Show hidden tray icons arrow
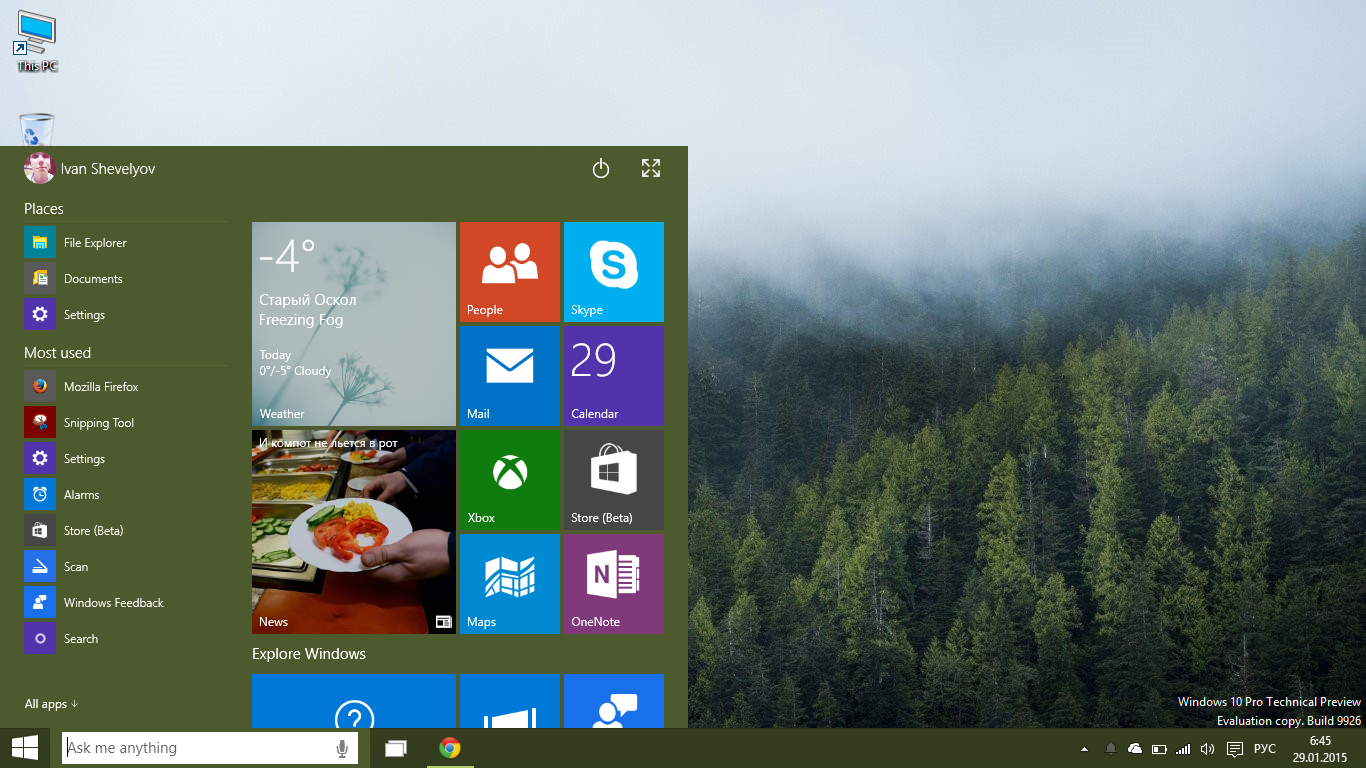This screenshot has height=768, width=1366. [1085, 749]
